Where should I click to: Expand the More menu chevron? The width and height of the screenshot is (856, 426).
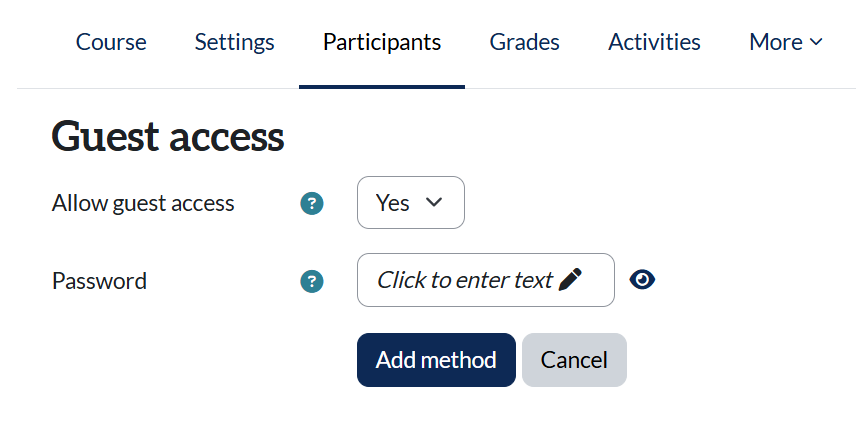pos(816,42)
